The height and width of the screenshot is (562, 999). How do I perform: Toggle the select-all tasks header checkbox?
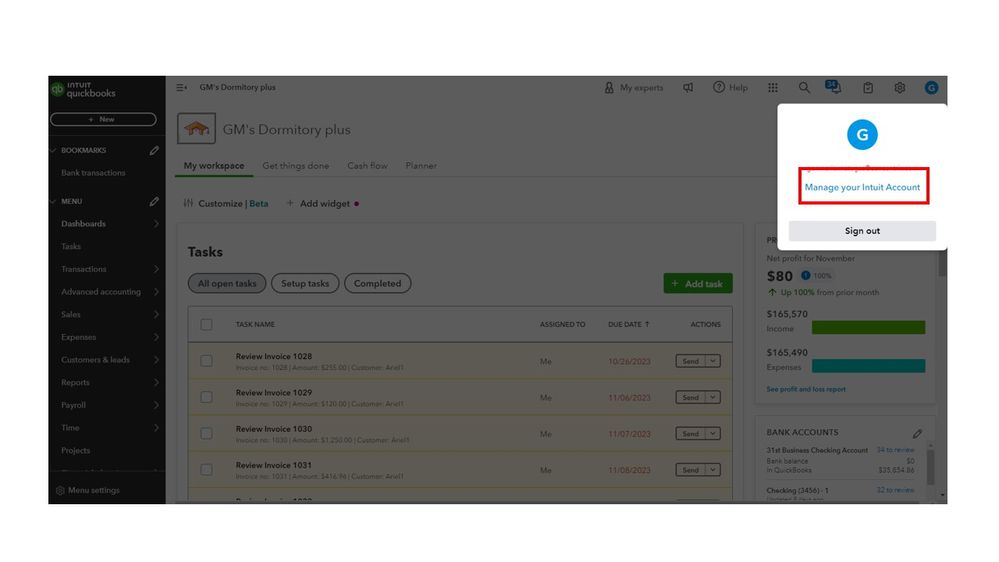click(206, 324)
